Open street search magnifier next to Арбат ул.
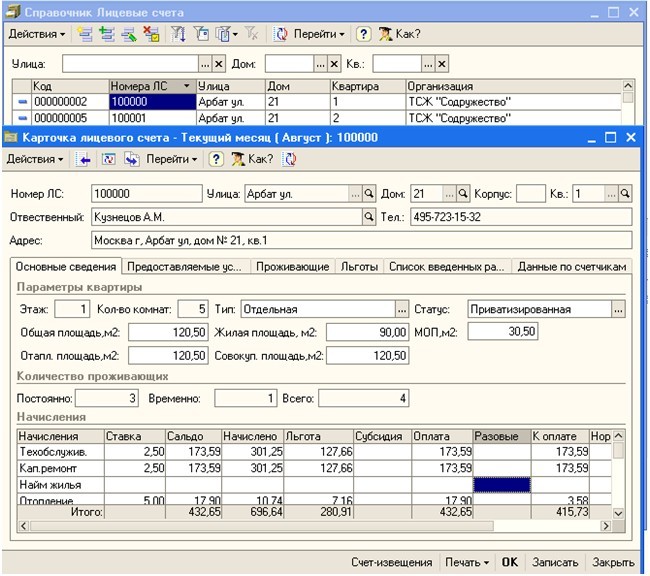 pyautogui.click(x=369, y=194)
